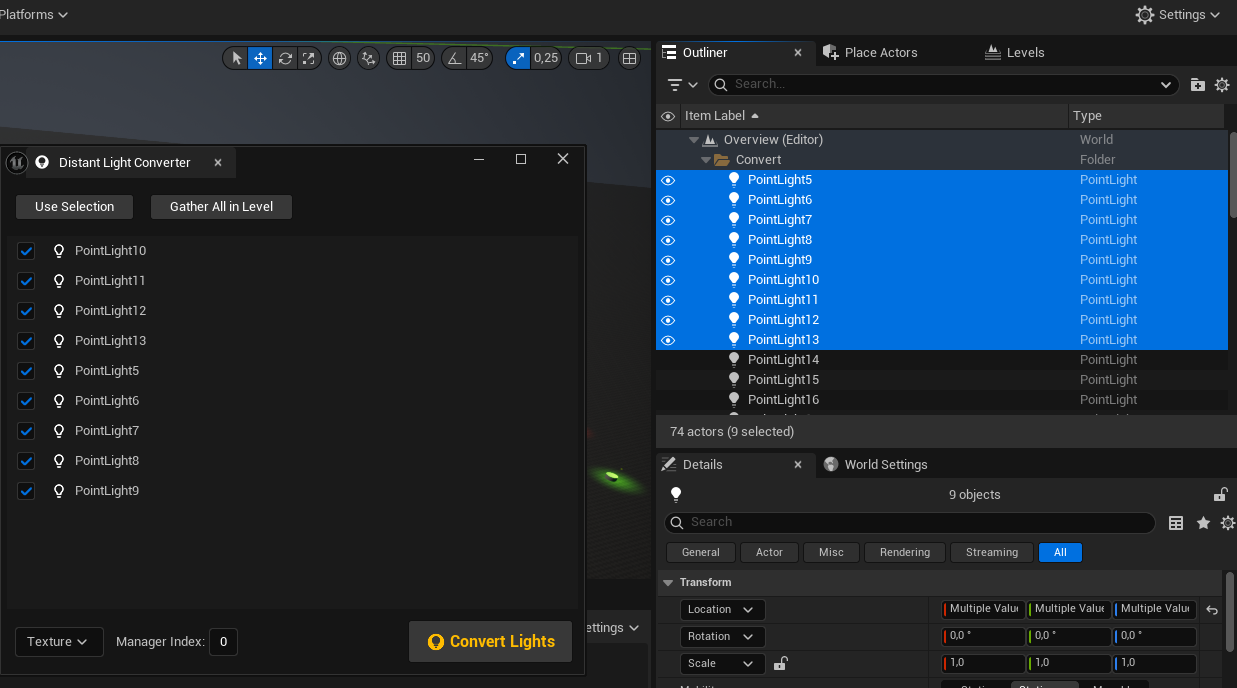Toggle visibility eye for PointLight8
The image size is (1237, 688).
668,240
